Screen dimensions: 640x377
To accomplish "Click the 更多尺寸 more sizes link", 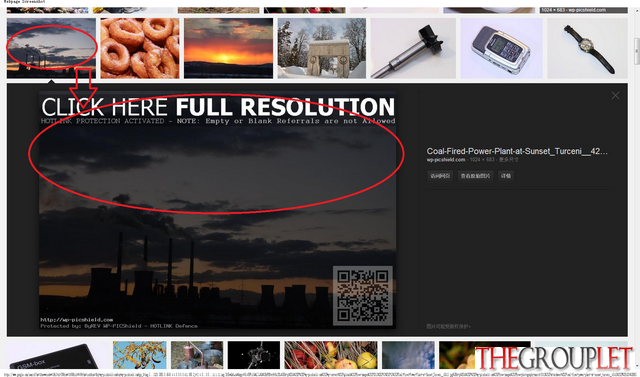I will tap(508, 160).
